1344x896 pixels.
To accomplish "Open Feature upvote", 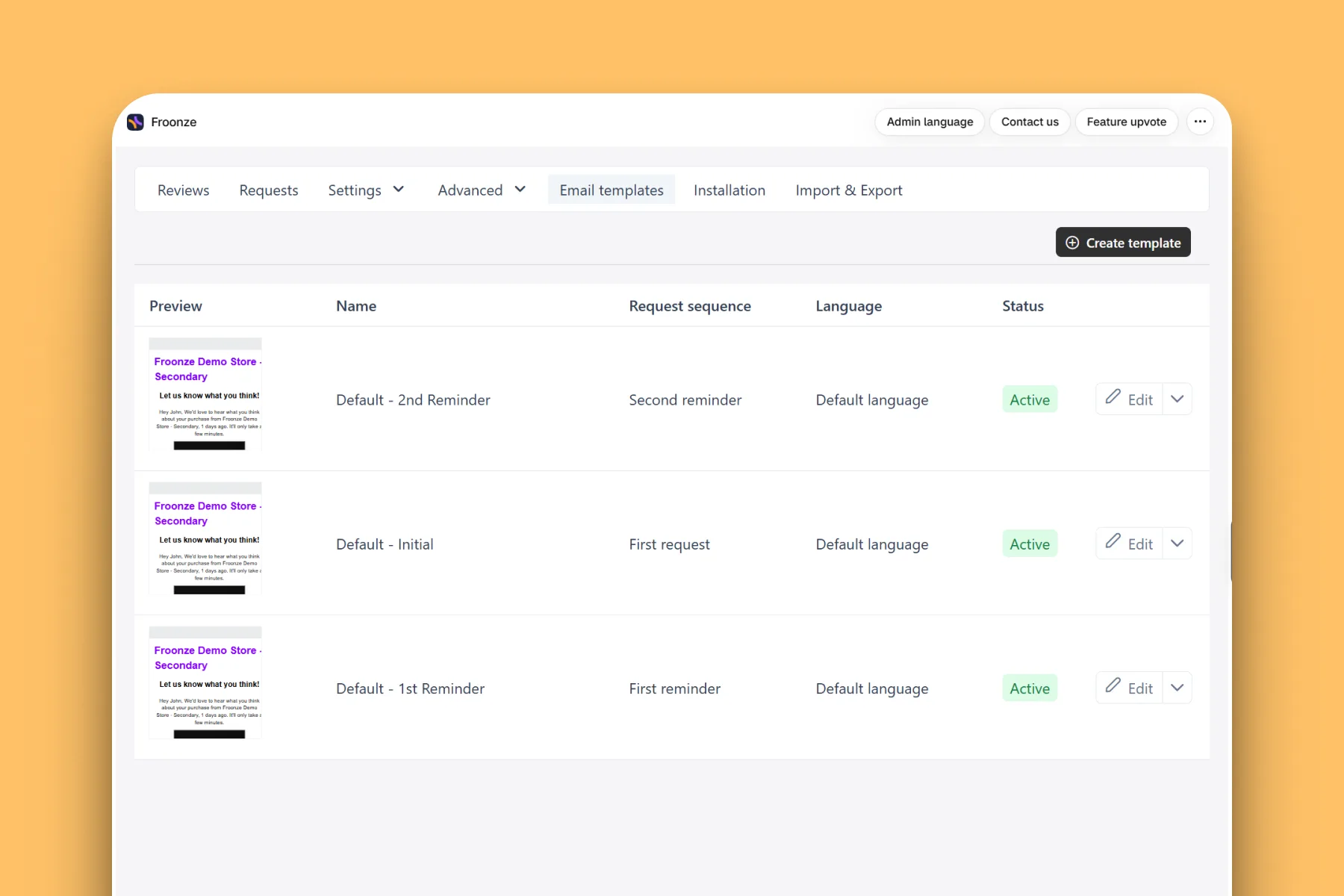I will 1126,122.
